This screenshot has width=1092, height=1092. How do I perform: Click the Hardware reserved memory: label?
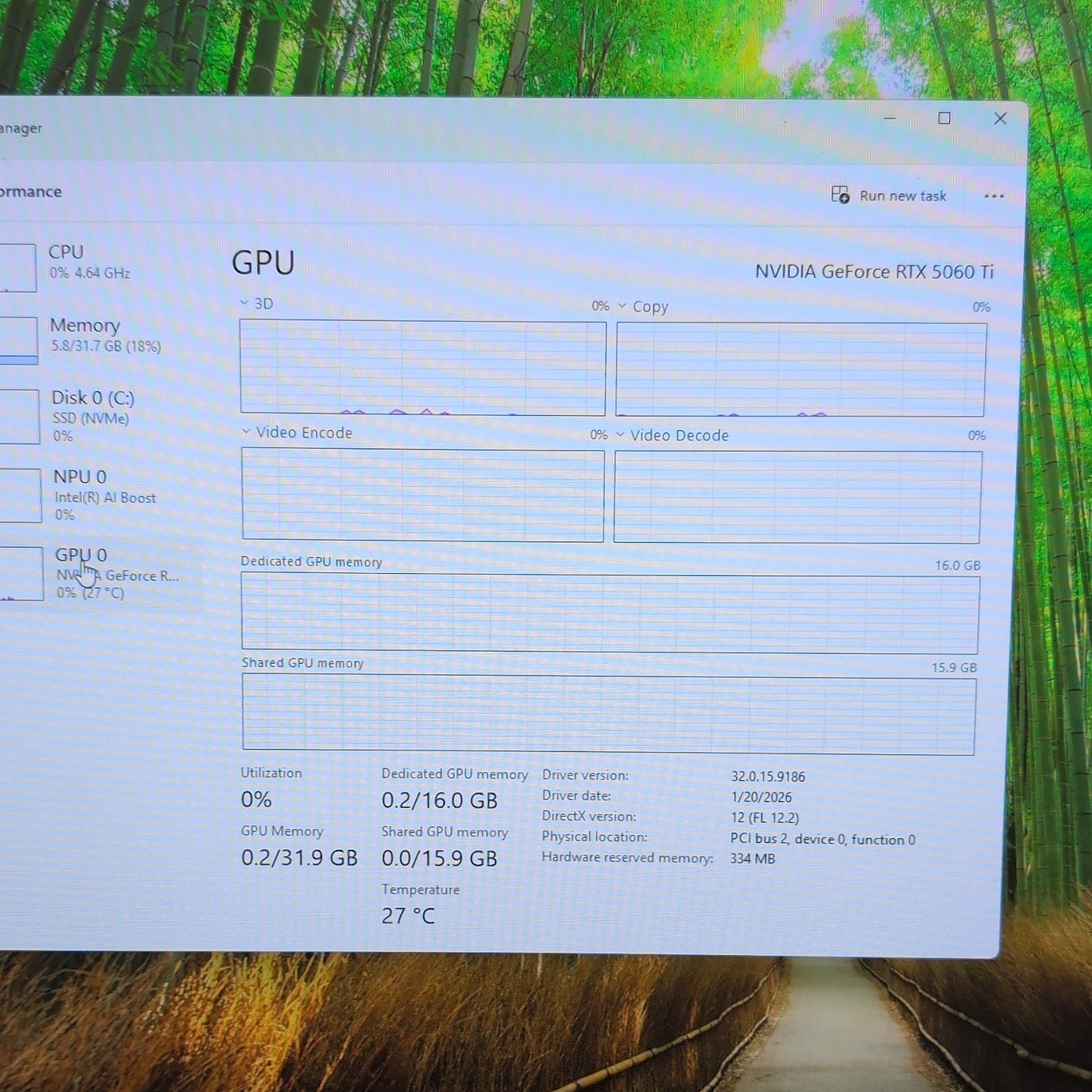pos(628,858)
